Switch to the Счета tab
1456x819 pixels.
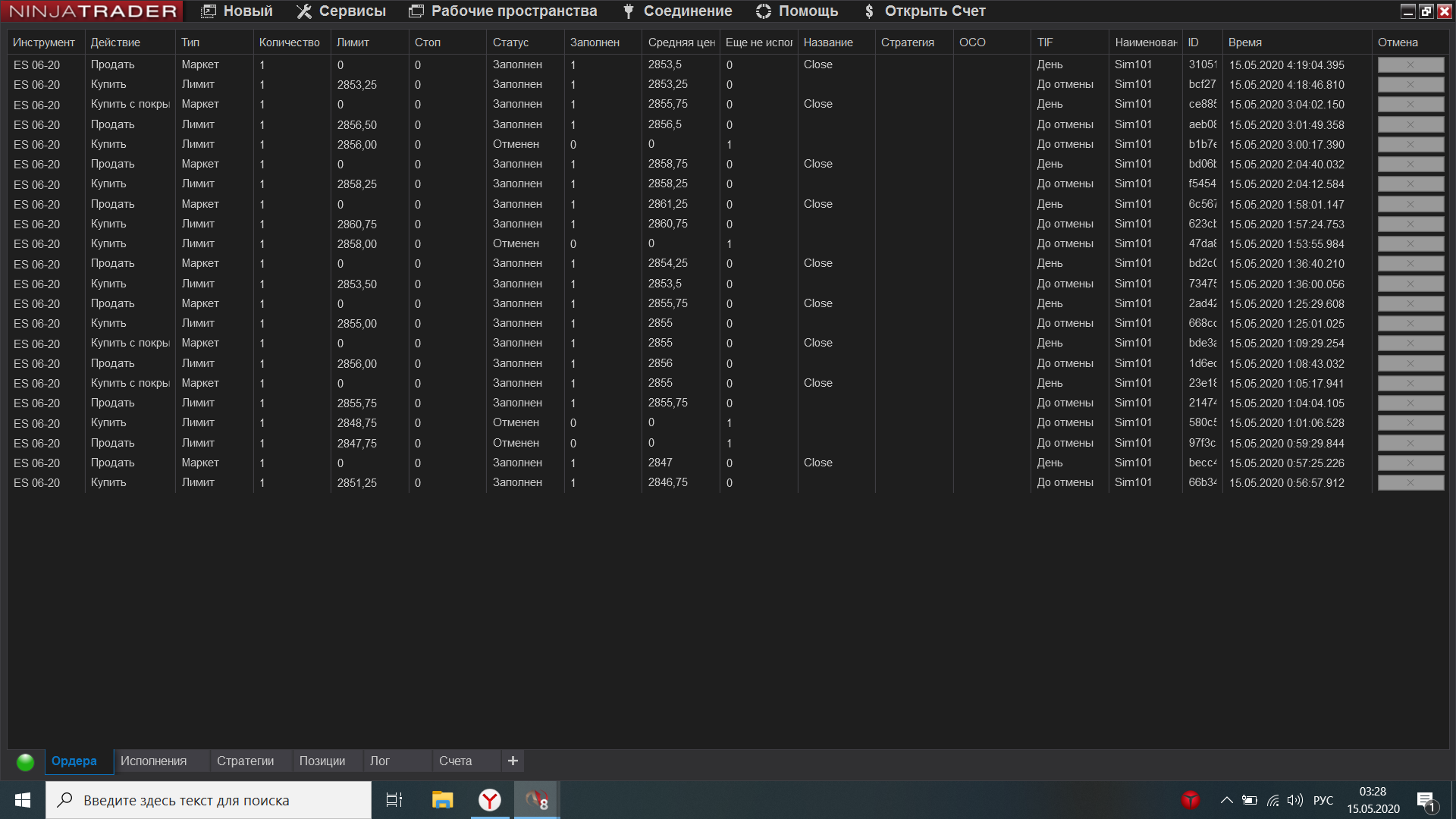pyautogui.click(x=455, y=761)
